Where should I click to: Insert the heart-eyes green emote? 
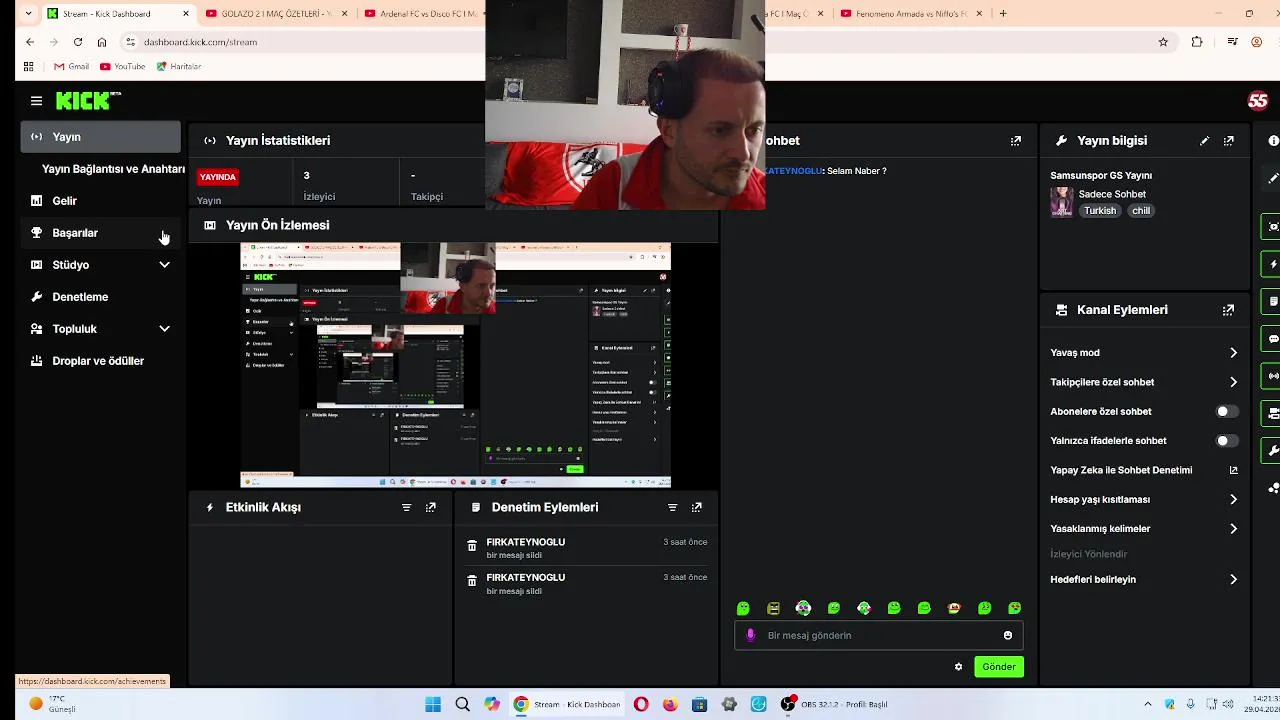click(1015, 608)
